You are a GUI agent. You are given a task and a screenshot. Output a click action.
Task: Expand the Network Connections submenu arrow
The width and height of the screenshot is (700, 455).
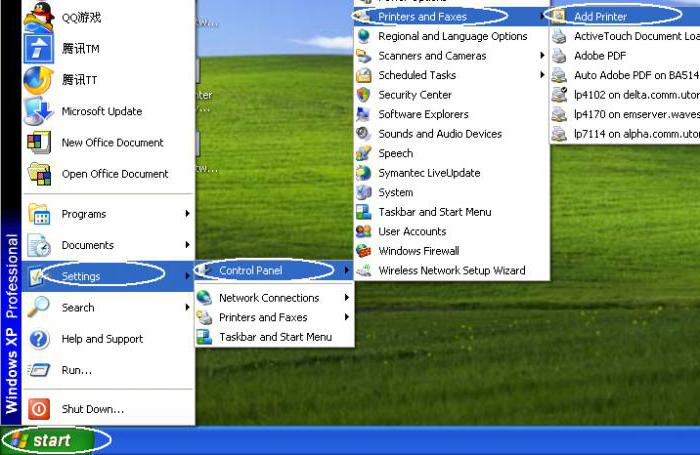(x=347, y=297)
